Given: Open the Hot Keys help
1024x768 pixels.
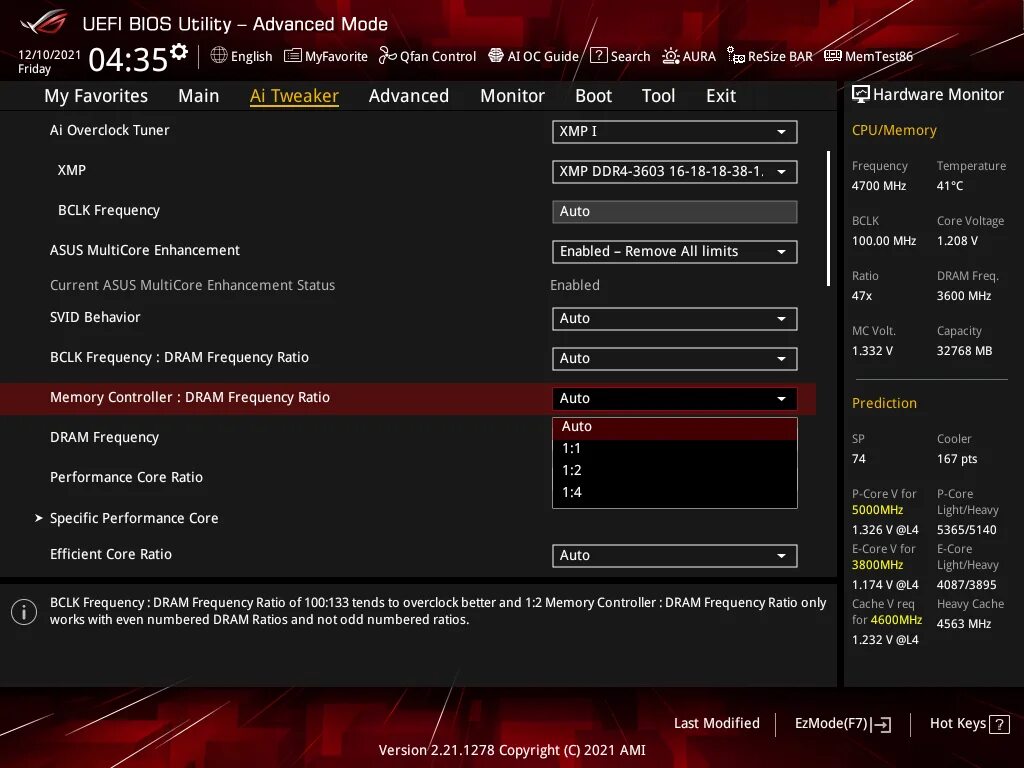Looking at the screenshot, I should point(969,724).
